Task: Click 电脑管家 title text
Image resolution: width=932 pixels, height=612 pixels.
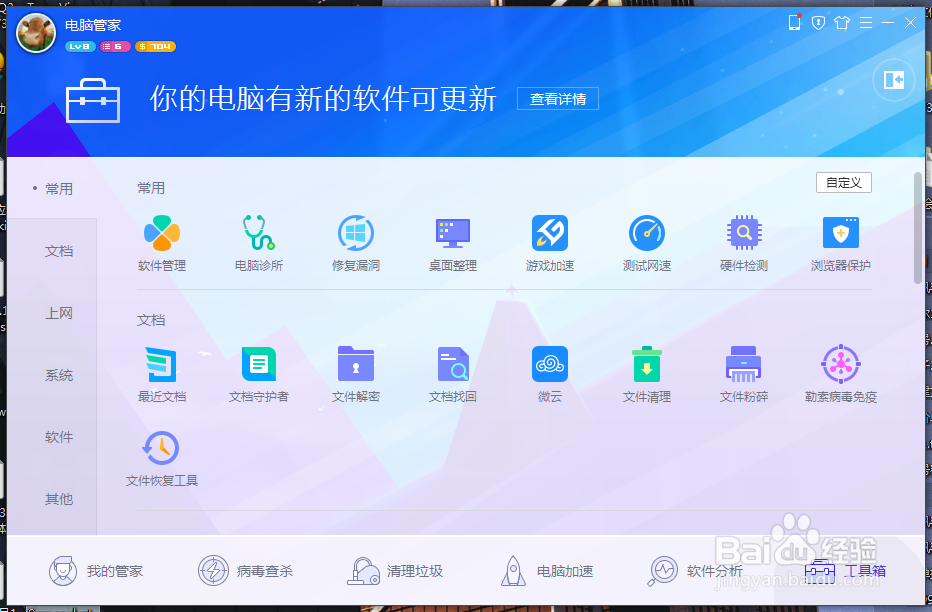Action: click(x=93, y=25)
